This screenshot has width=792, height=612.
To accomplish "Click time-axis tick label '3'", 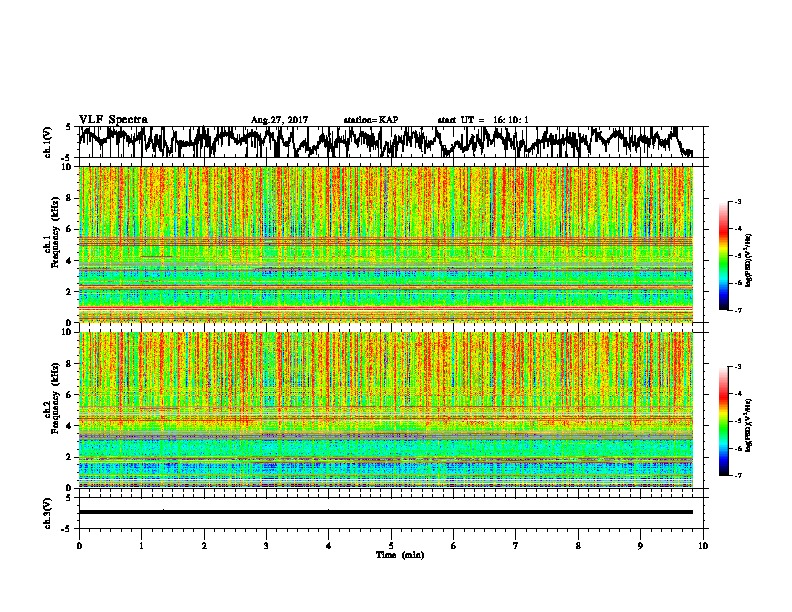I will 266,546.
